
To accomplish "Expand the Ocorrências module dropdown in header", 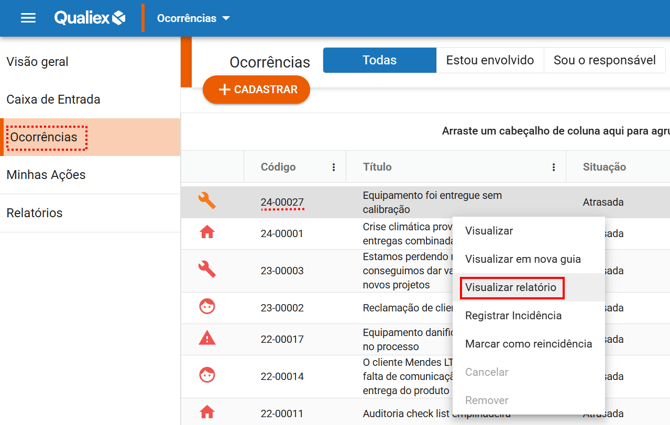I will coord(194,18).
